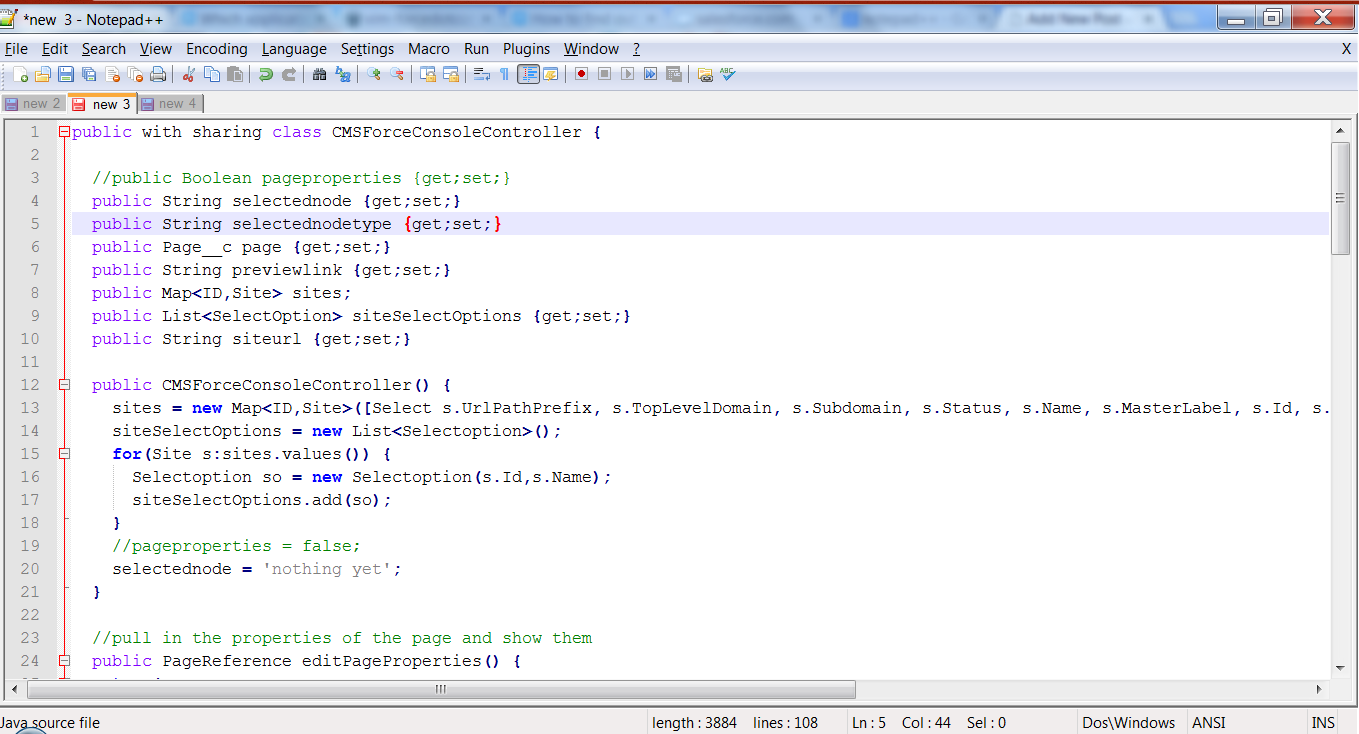Collapse the class fold at line 1

[64, 132]
